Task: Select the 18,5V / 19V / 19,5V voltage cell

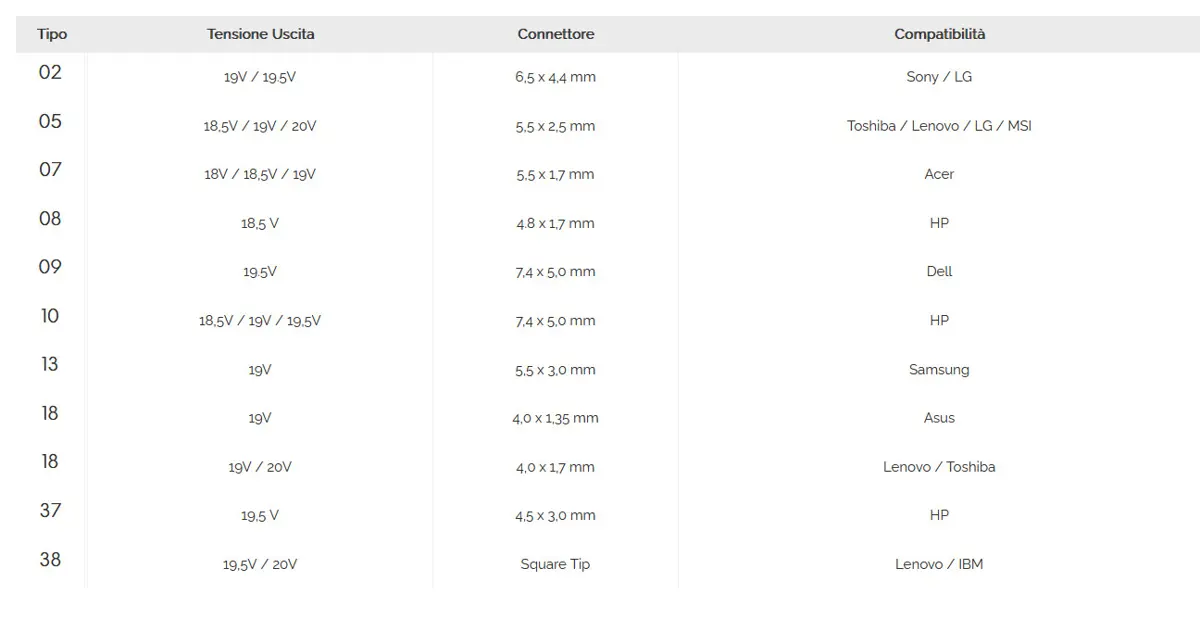Action: [260, 321]
